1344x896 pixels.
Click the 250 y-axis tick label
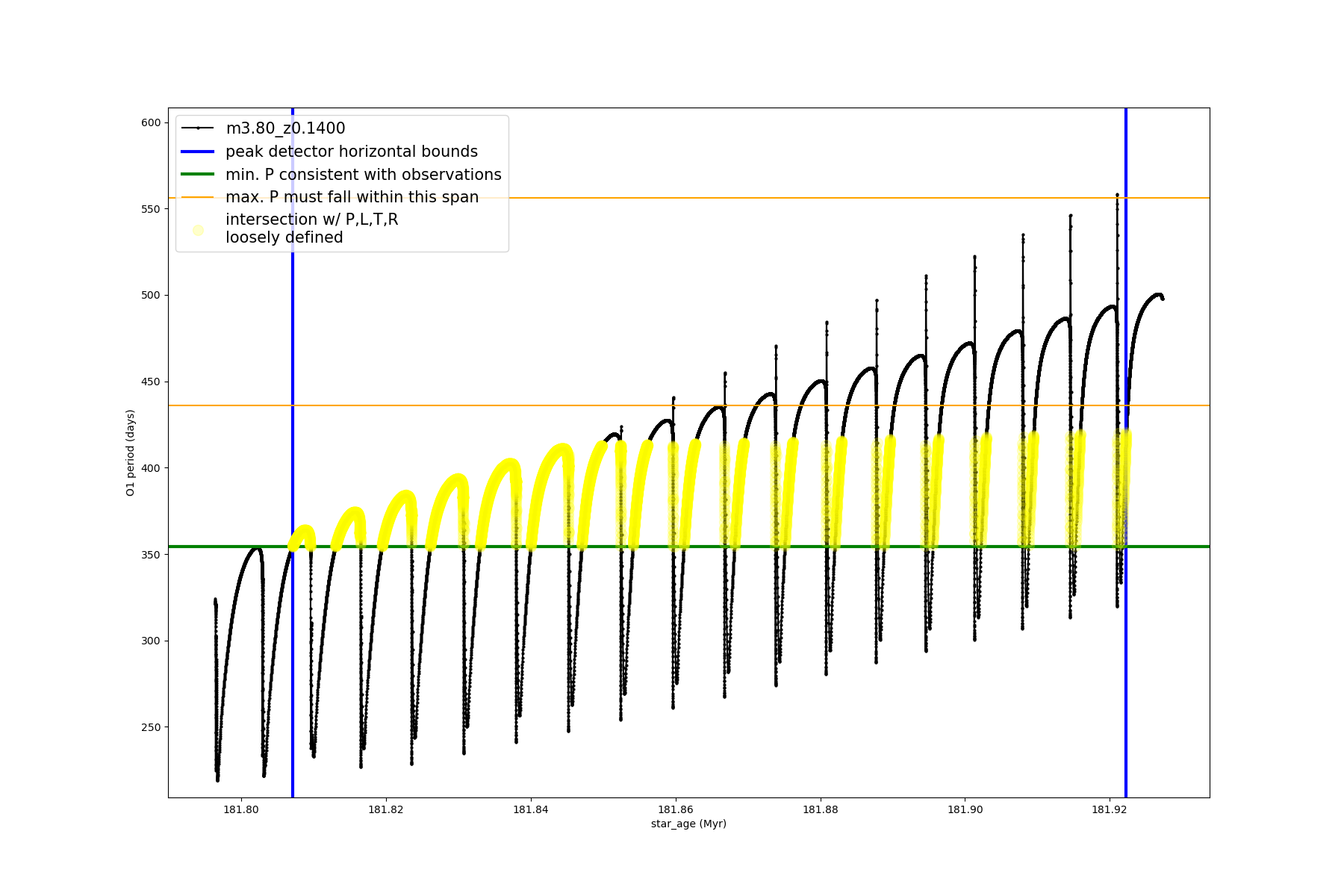click(151, 727)
